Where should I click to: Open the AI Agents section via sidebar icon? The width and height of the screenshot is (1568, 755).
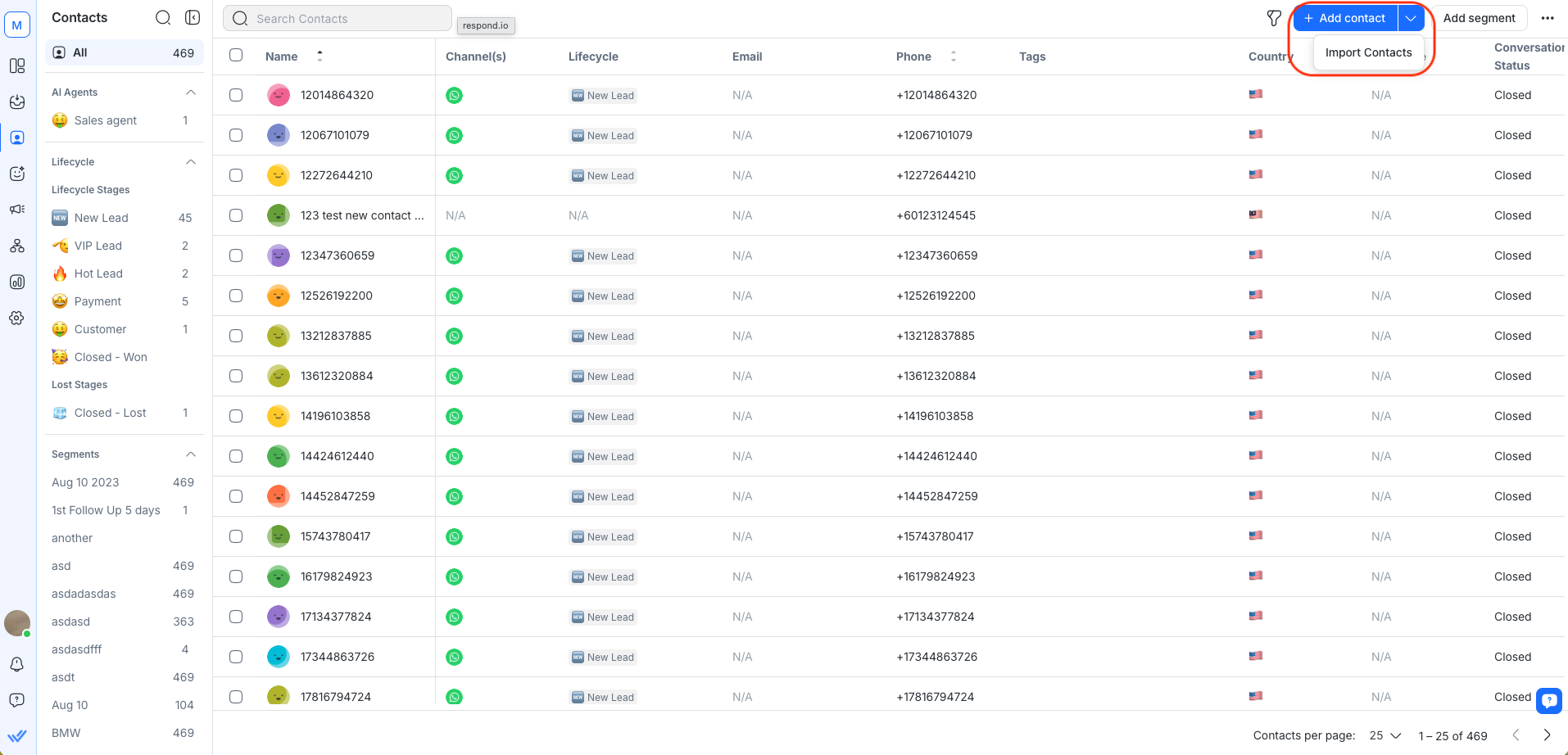coord(16,174)
